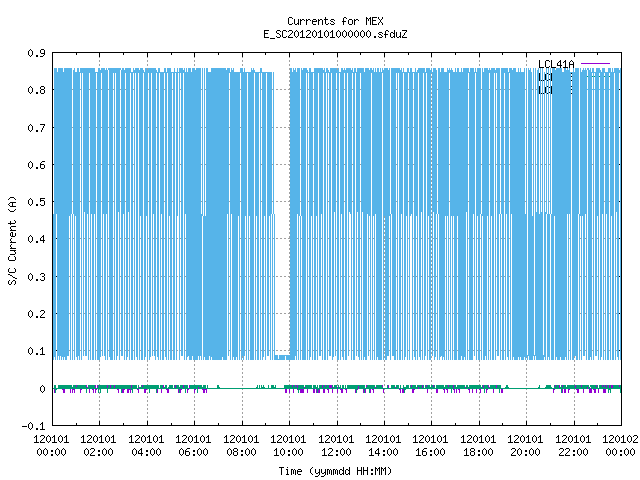Click the y-axis tick value 0.7

pyautogui.click(x=36, y=128)
